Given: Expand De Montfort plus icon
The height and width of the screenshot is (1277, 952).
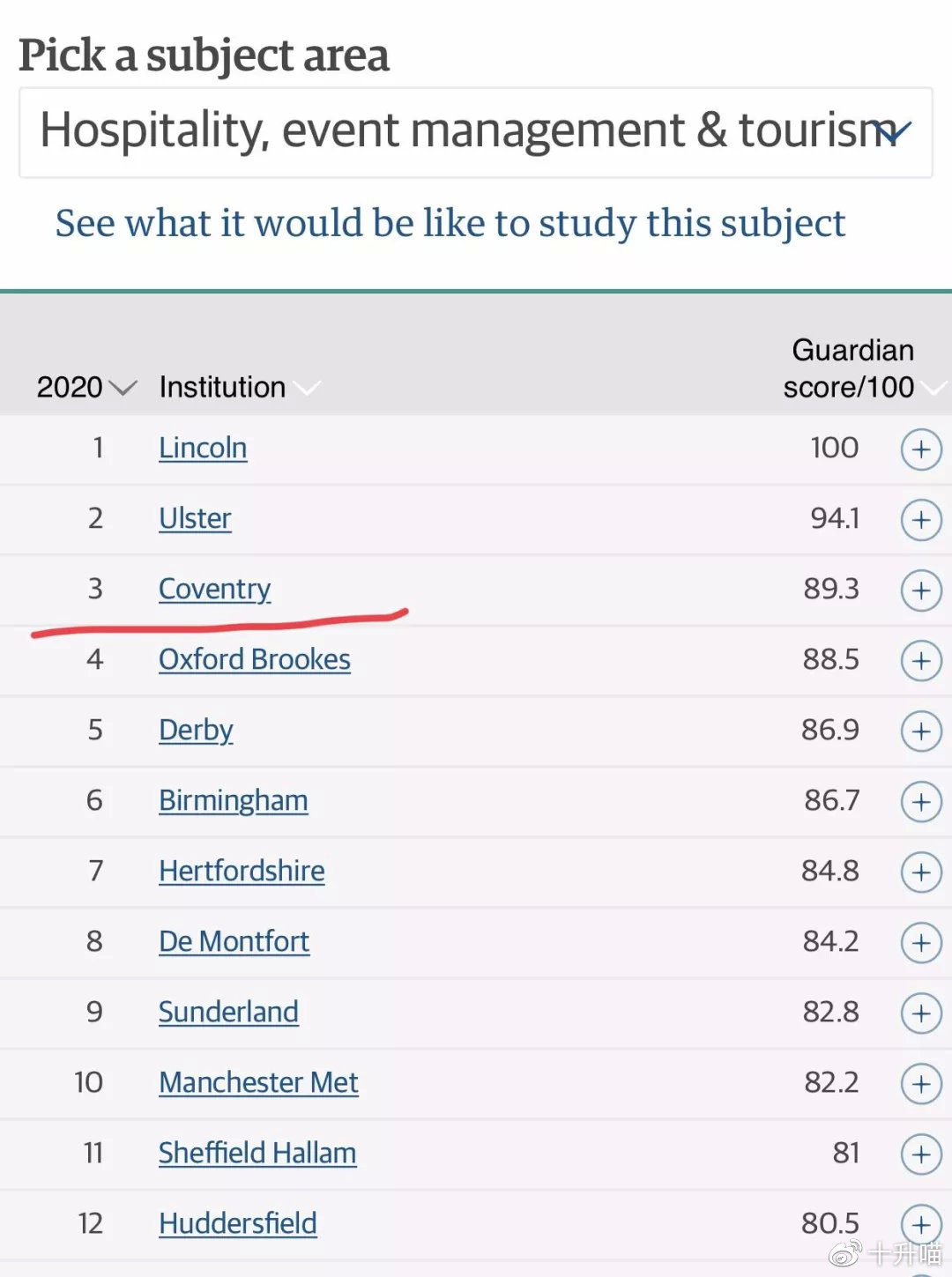Looking at the screenshot, I should 921,943.
